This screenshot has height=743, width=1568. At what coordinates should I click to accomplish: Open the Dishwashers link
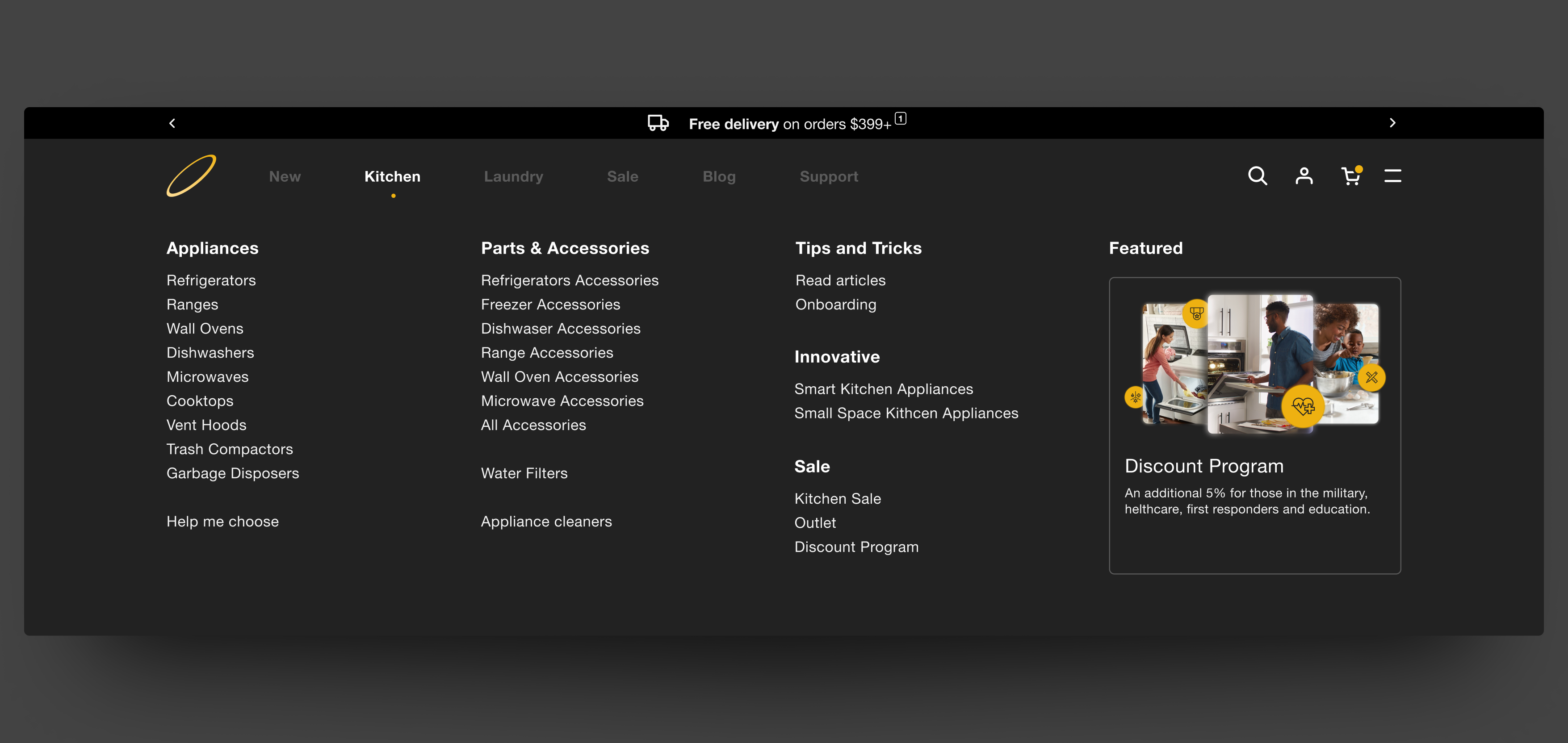[210, 353]
